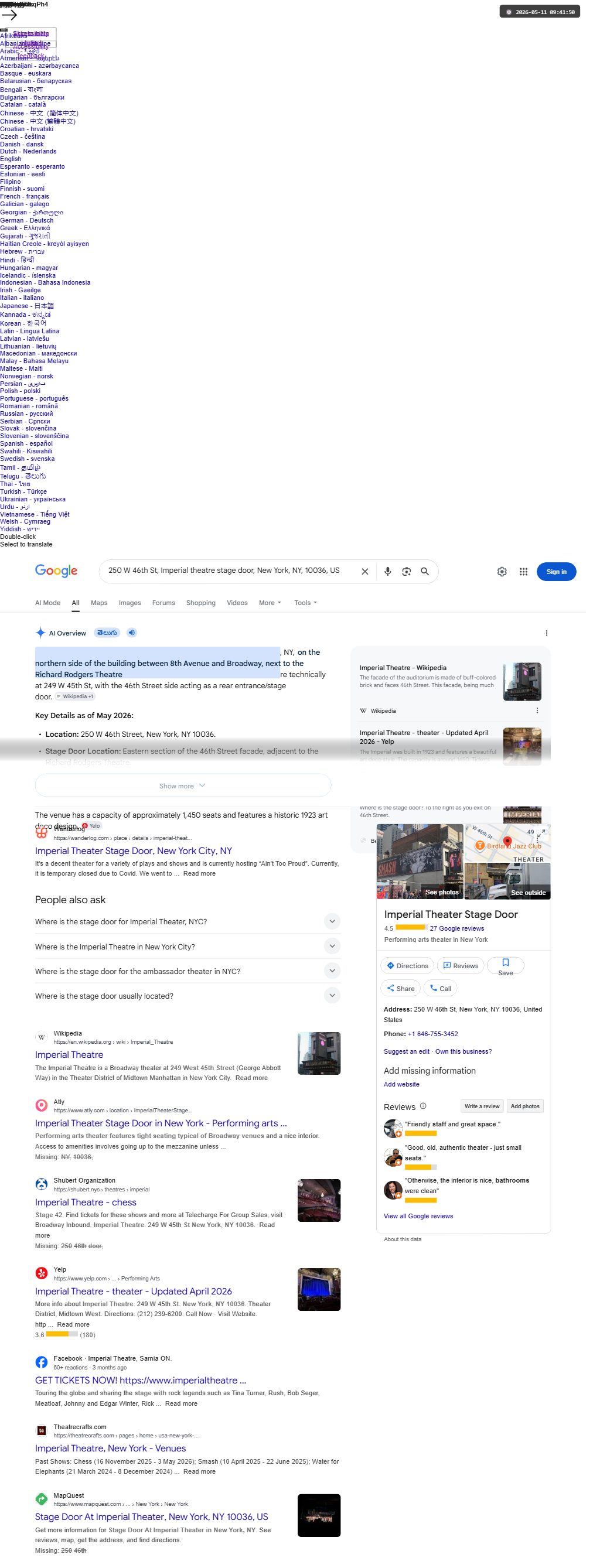Open '27 Google reviews' link
This screenshot has height=1568, width=593.
pos(462,938)
